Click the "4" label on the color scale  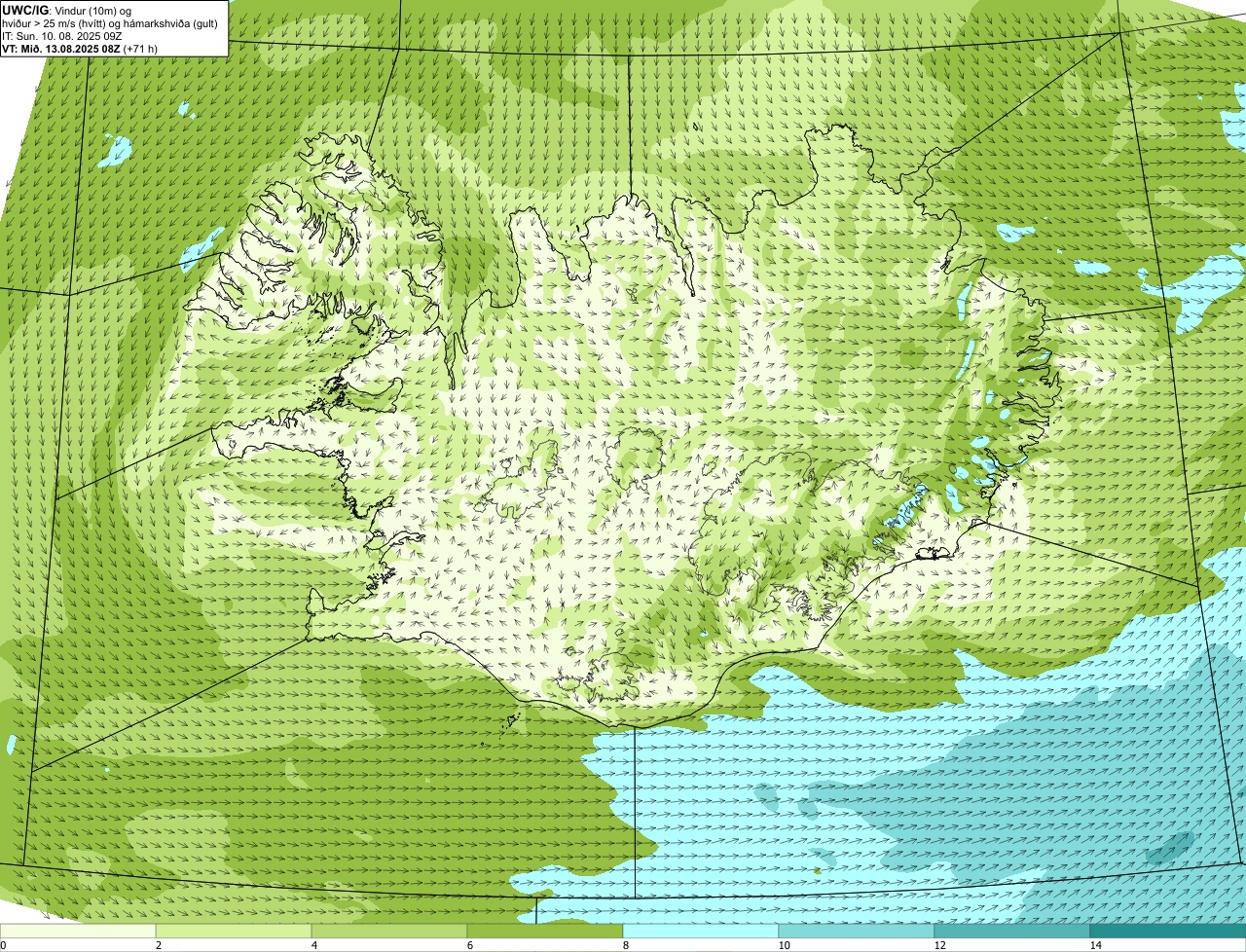[x=313, y=945]
